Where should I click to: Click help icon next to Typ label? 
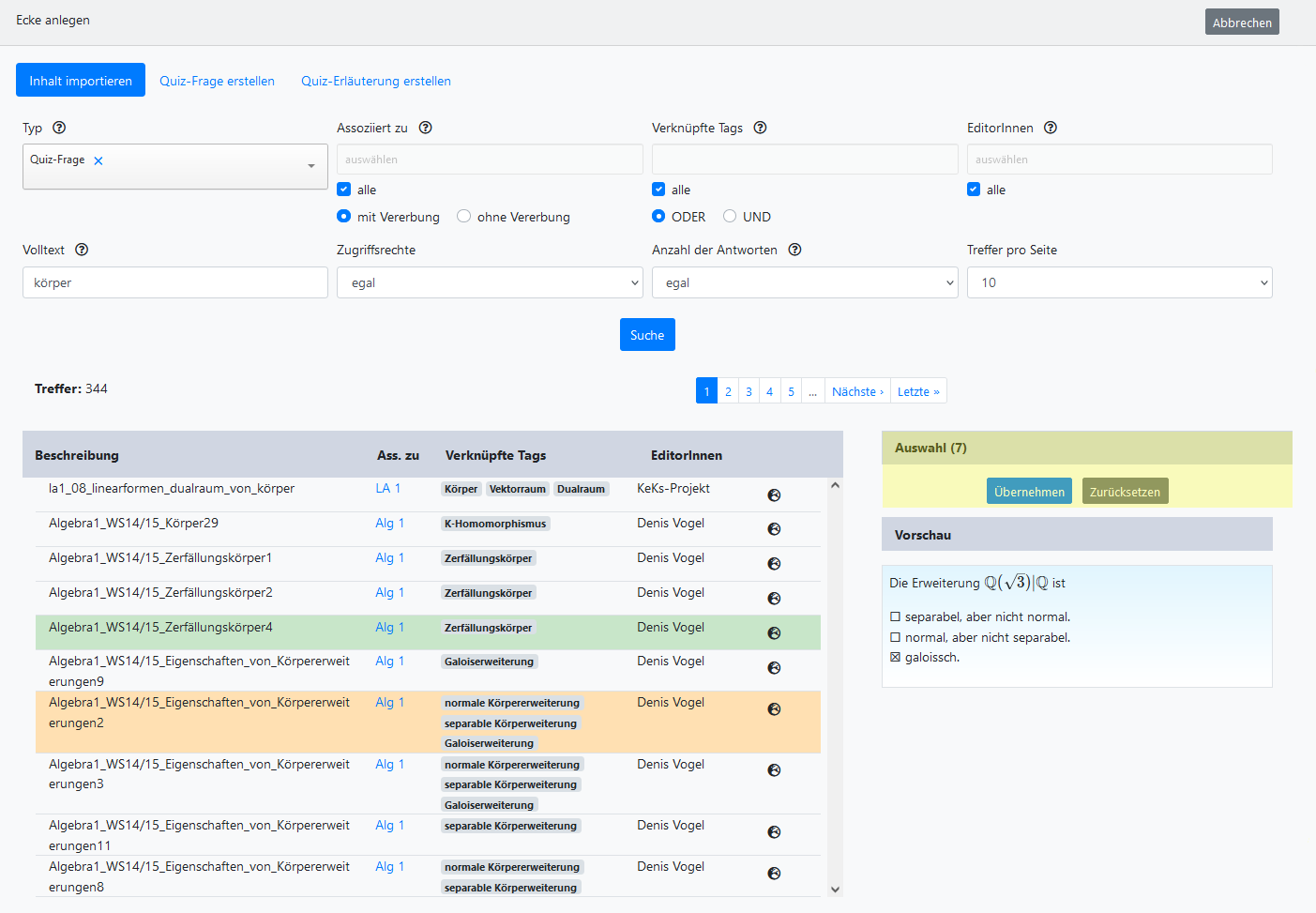pyautogui.click(x=59, y=128)
